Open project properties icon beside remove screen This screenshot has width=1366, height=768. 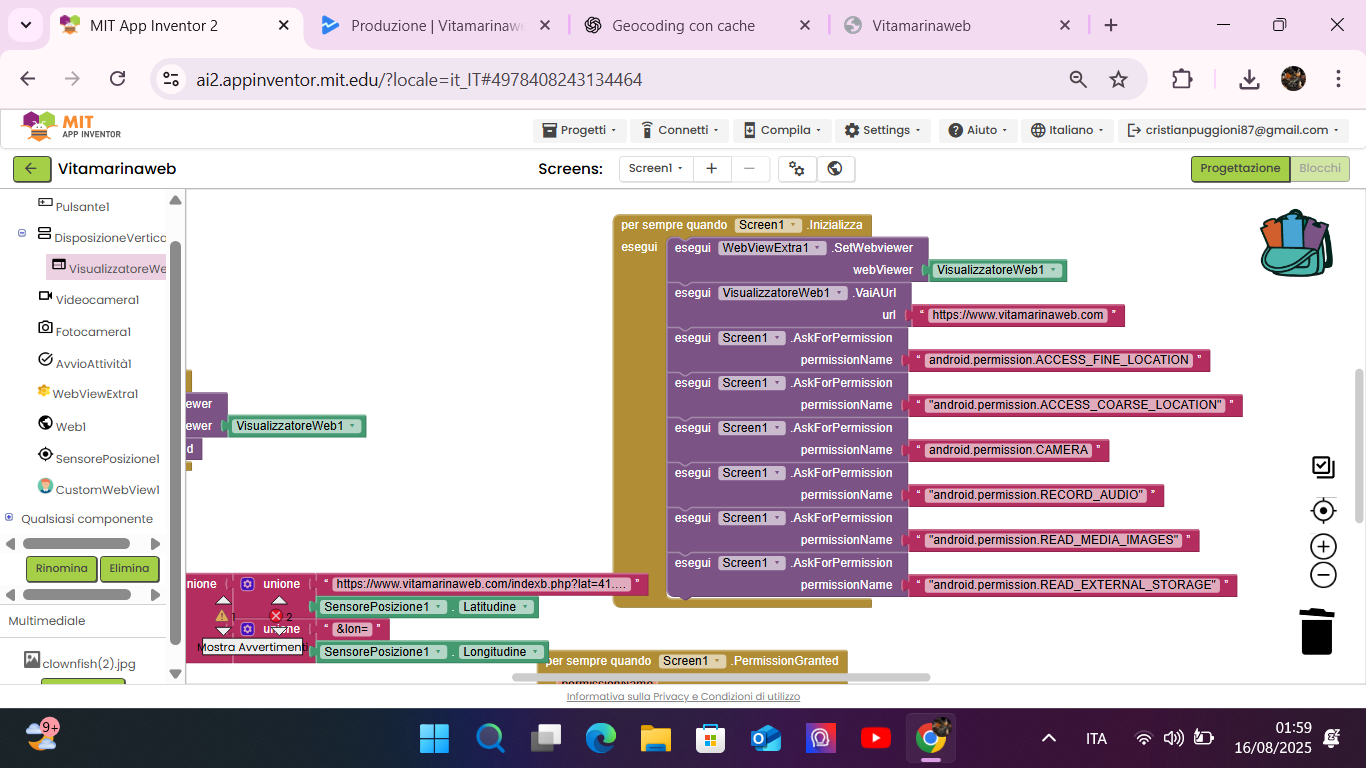[x=797, y=169]
